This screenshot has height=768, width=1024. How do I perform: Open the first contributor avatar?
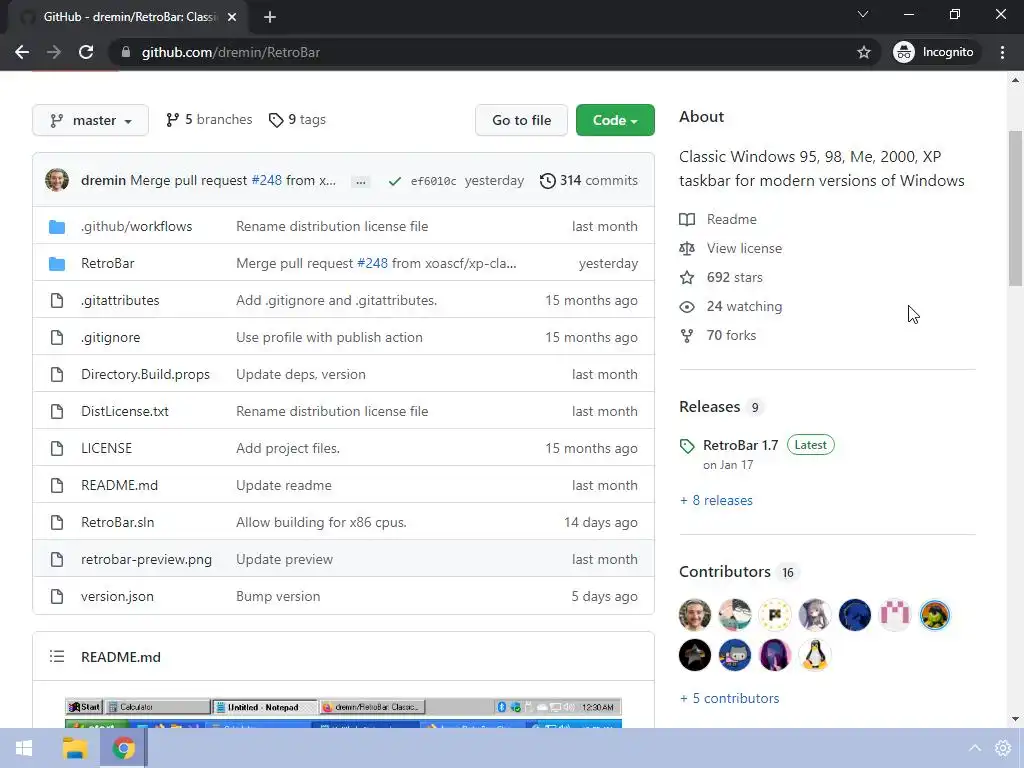695,615
